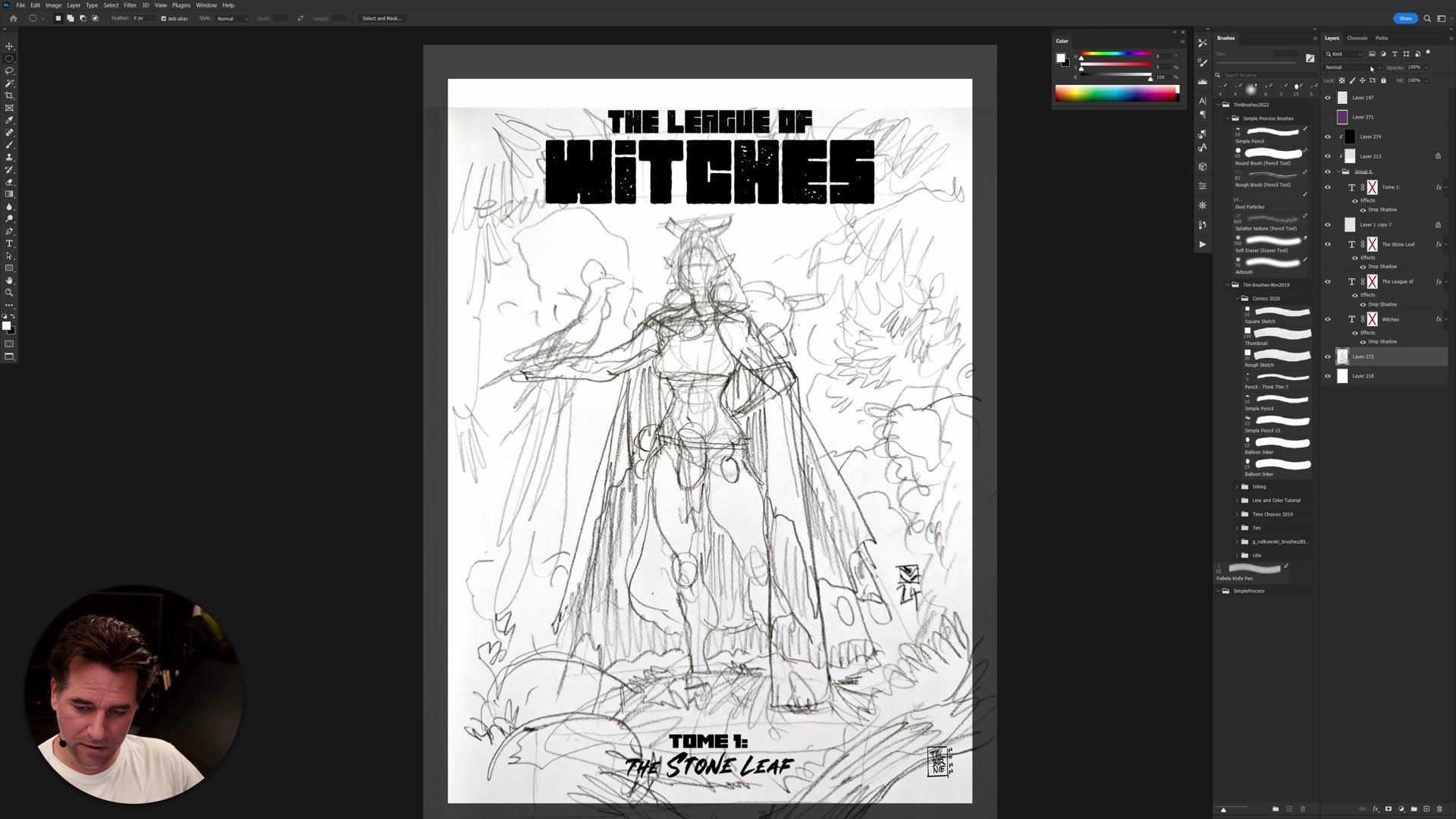Screen dimensions: 1456x819
Task: Expand the Inking brush folder
Action: click(x=1237, y=487)
